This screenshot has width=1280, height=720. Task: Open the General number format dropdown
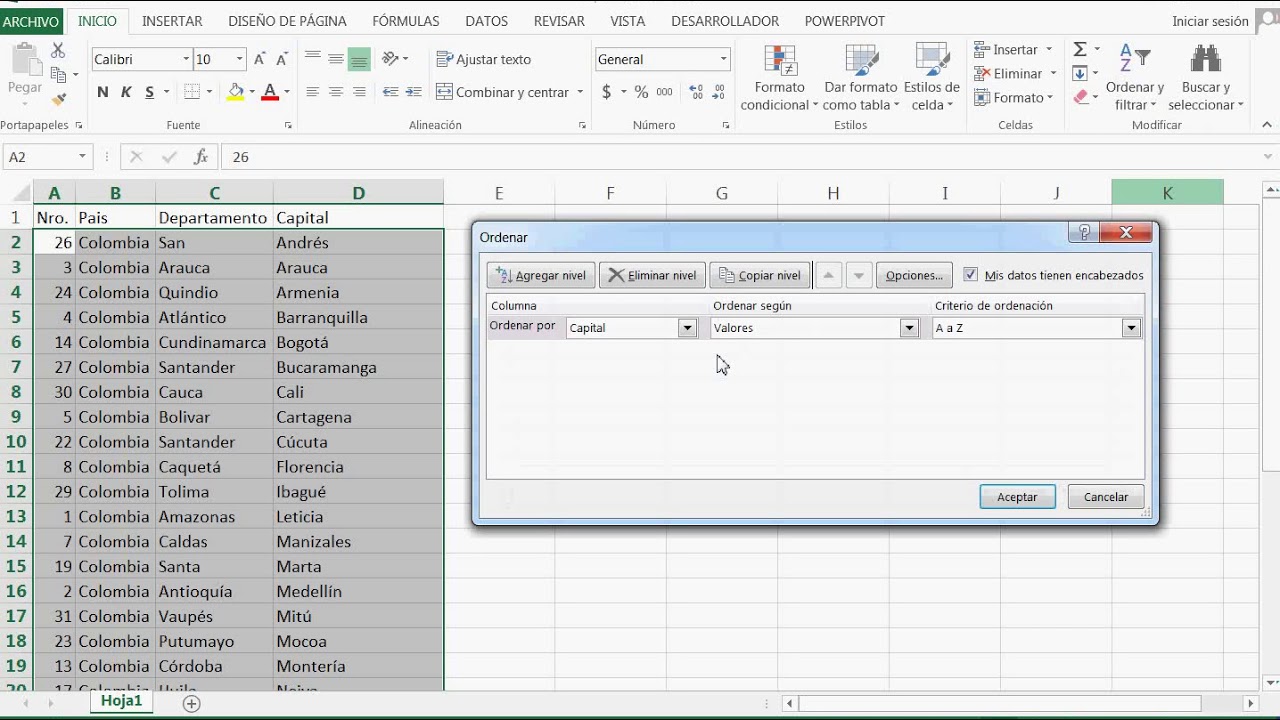pyautogui.click(x=723, y=59)
